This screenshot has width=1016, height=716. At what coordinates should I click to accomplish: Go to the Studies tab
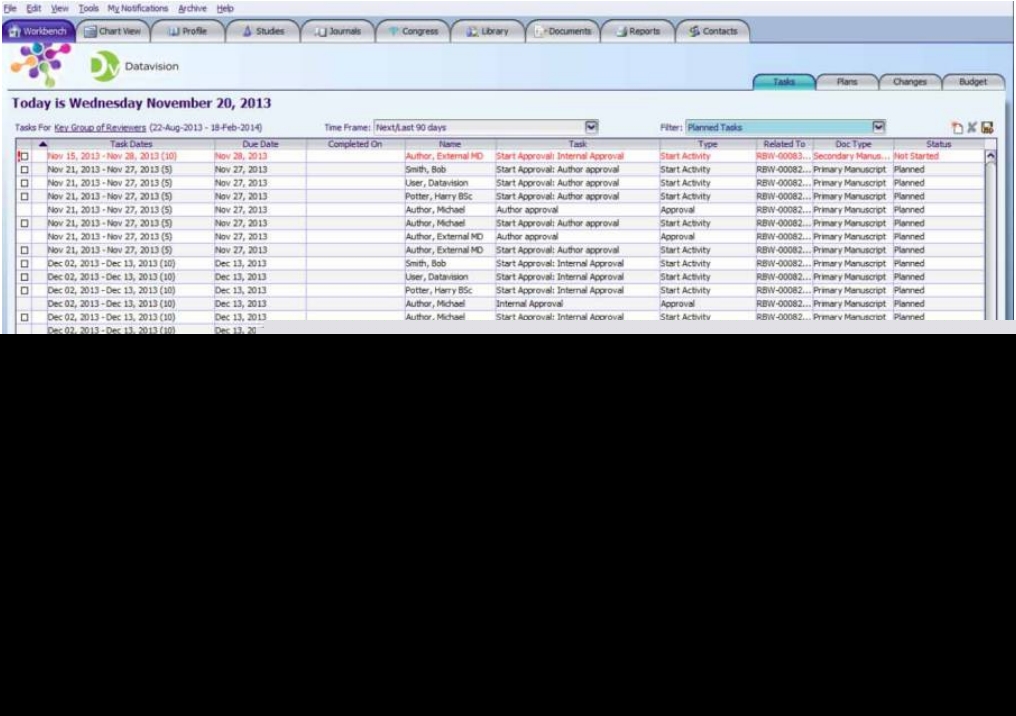[x=263, y=31]
